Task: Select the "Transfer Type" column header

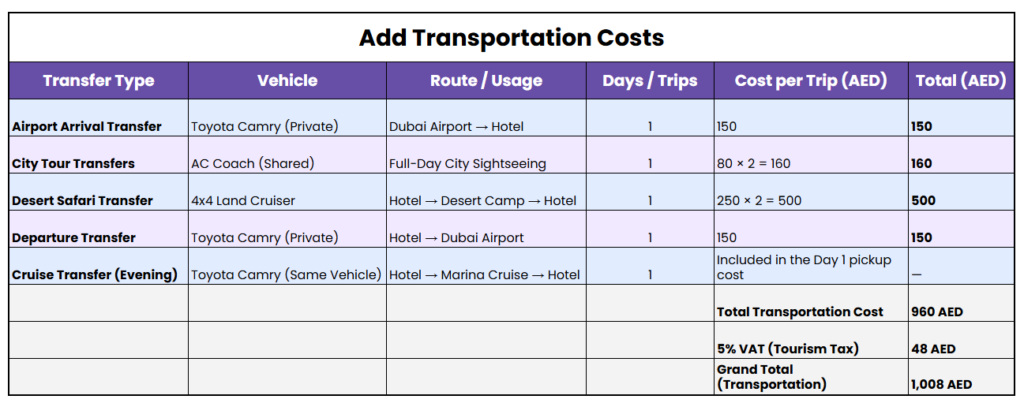Action: 98,81
